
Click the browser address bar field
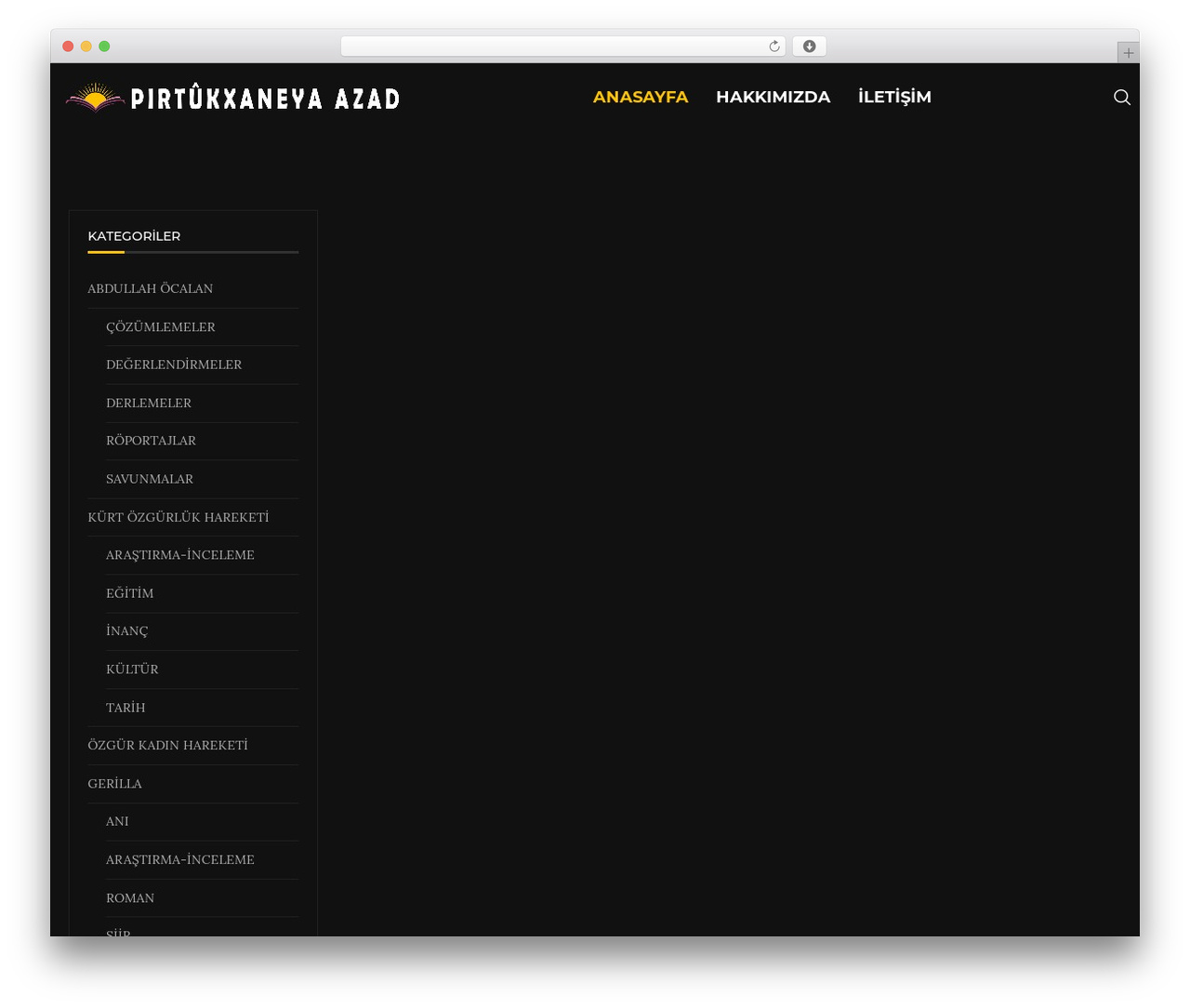click(562, 46)
